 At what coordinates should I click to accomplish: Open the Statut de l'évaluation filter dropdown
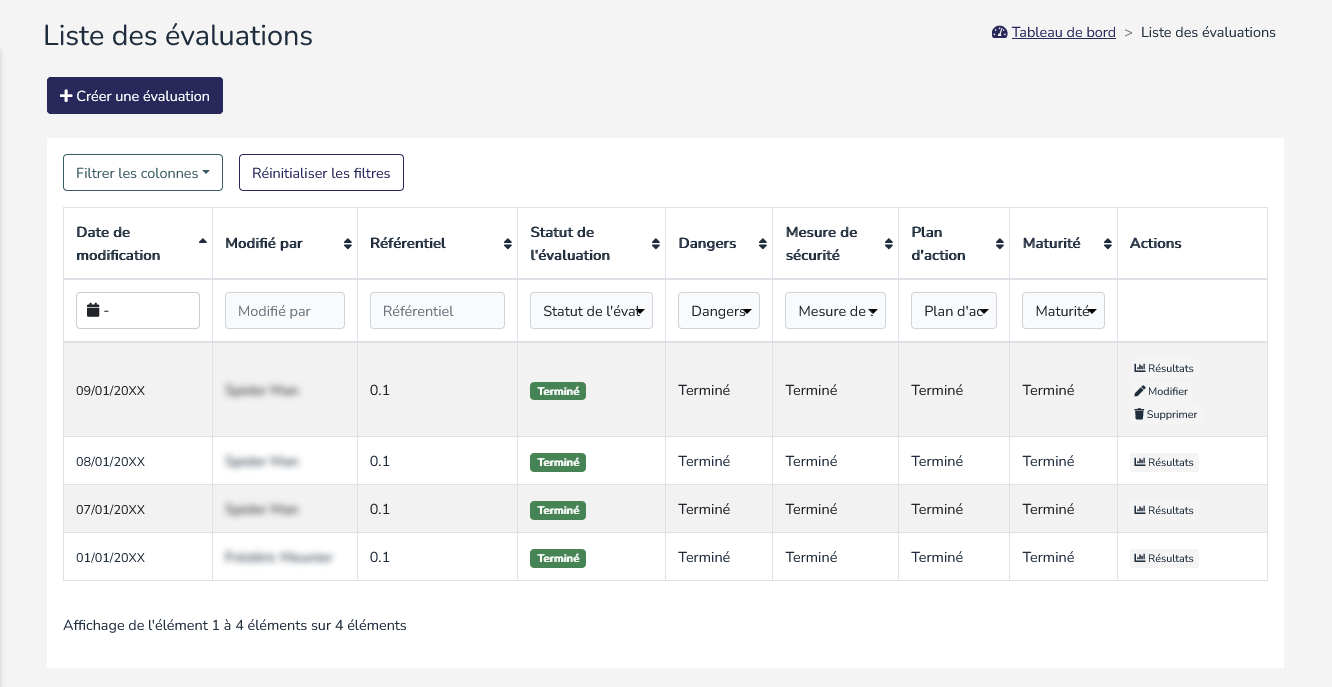point(591,311)
